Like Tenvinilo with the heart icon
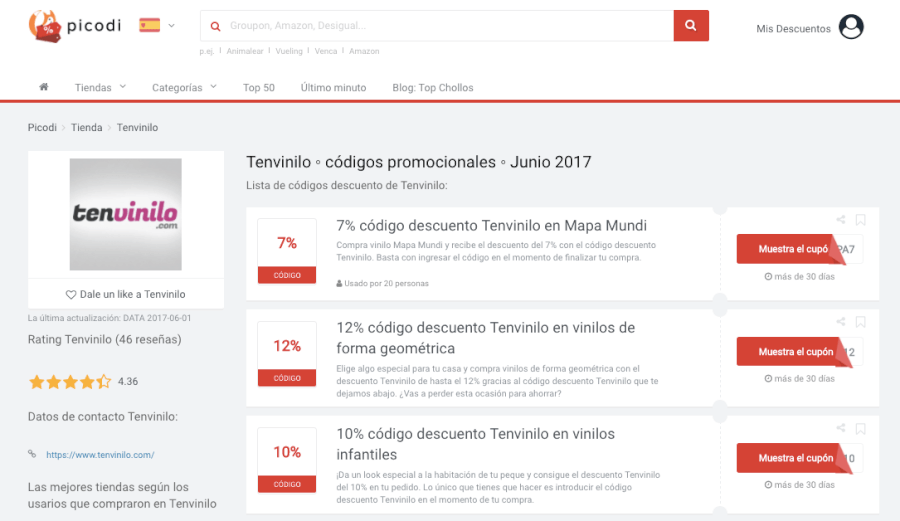 click(71, 294)
